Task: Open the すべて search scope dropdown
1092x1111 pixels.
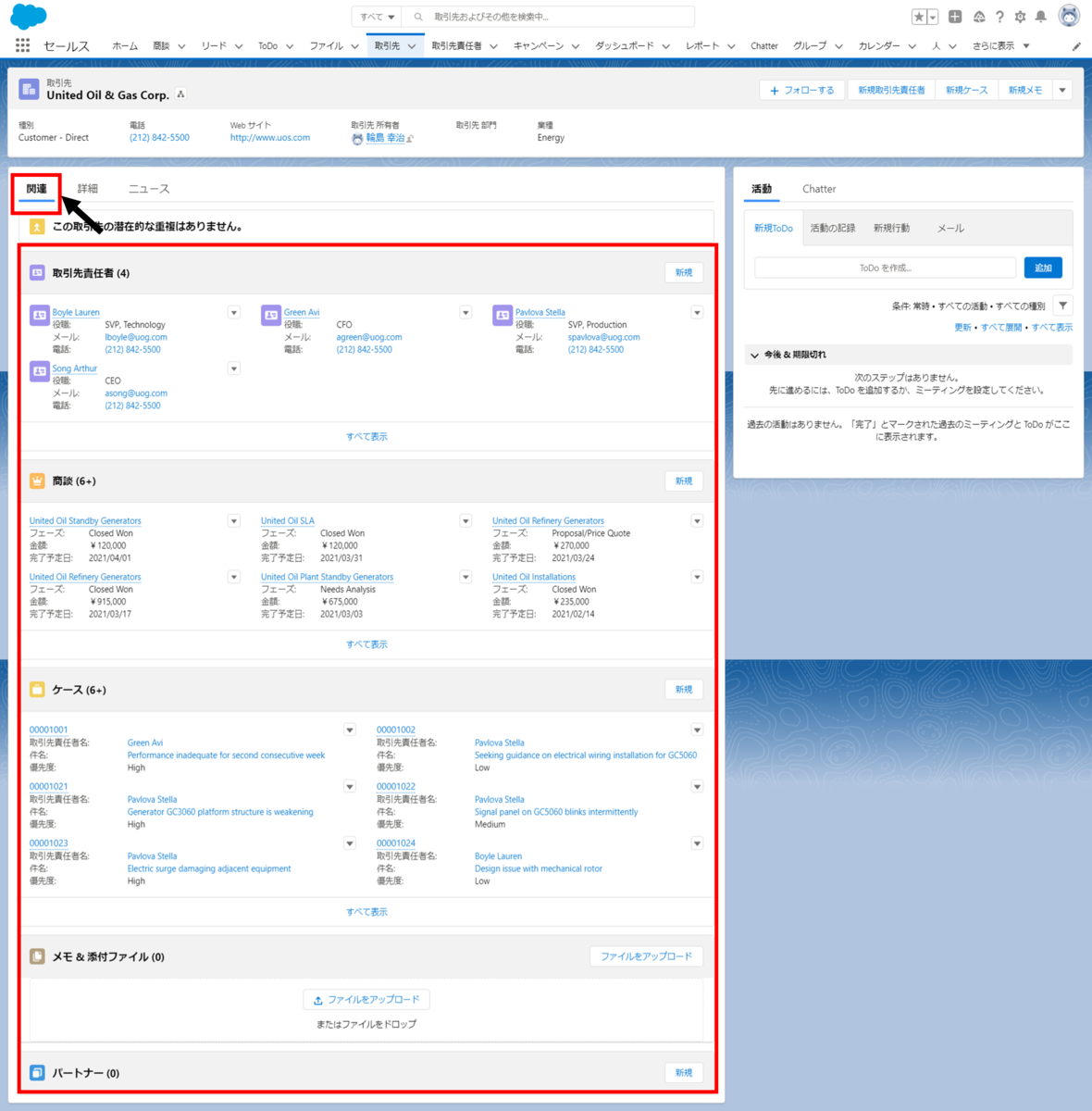Action: click(378, 17)
